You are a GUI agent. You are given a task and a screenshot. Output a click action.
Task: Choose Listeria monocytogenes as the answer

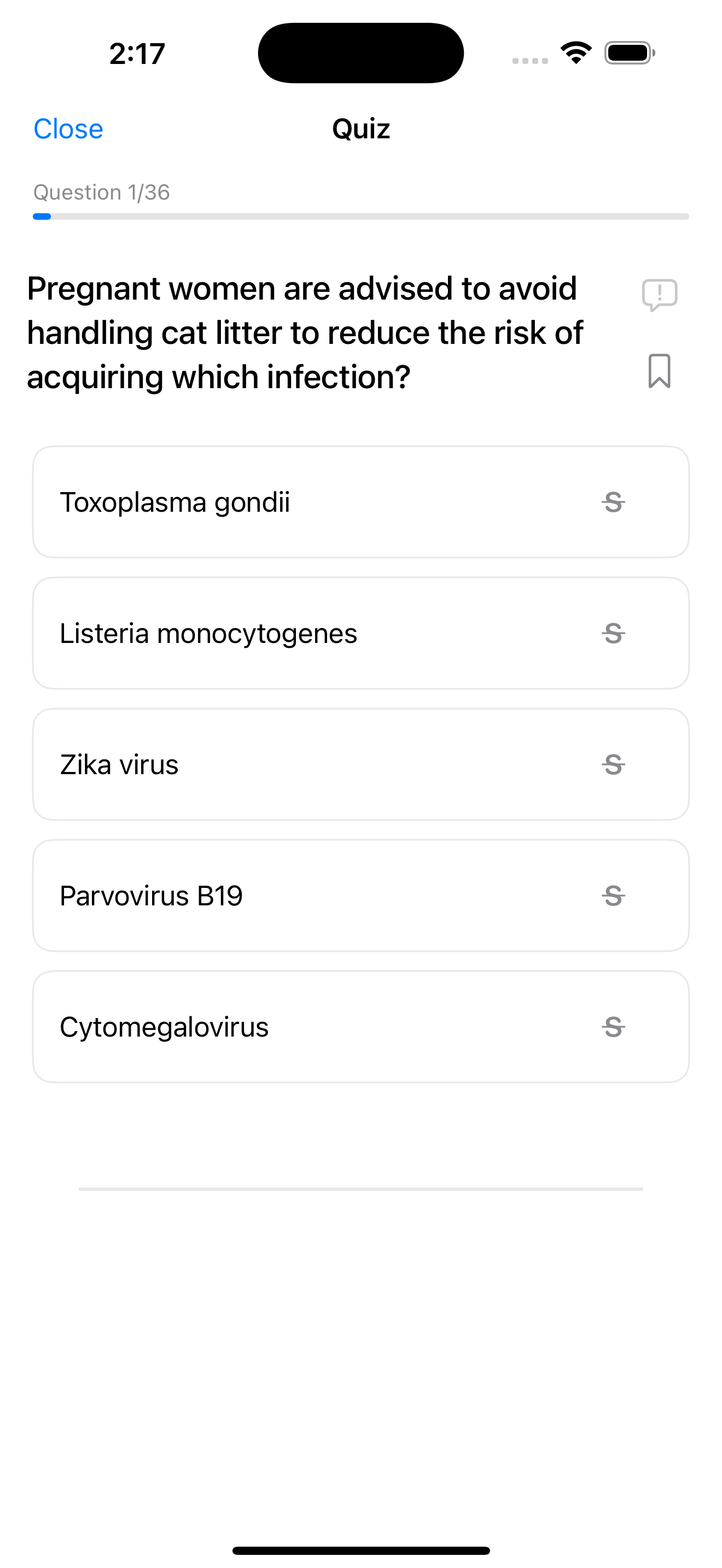361,634
